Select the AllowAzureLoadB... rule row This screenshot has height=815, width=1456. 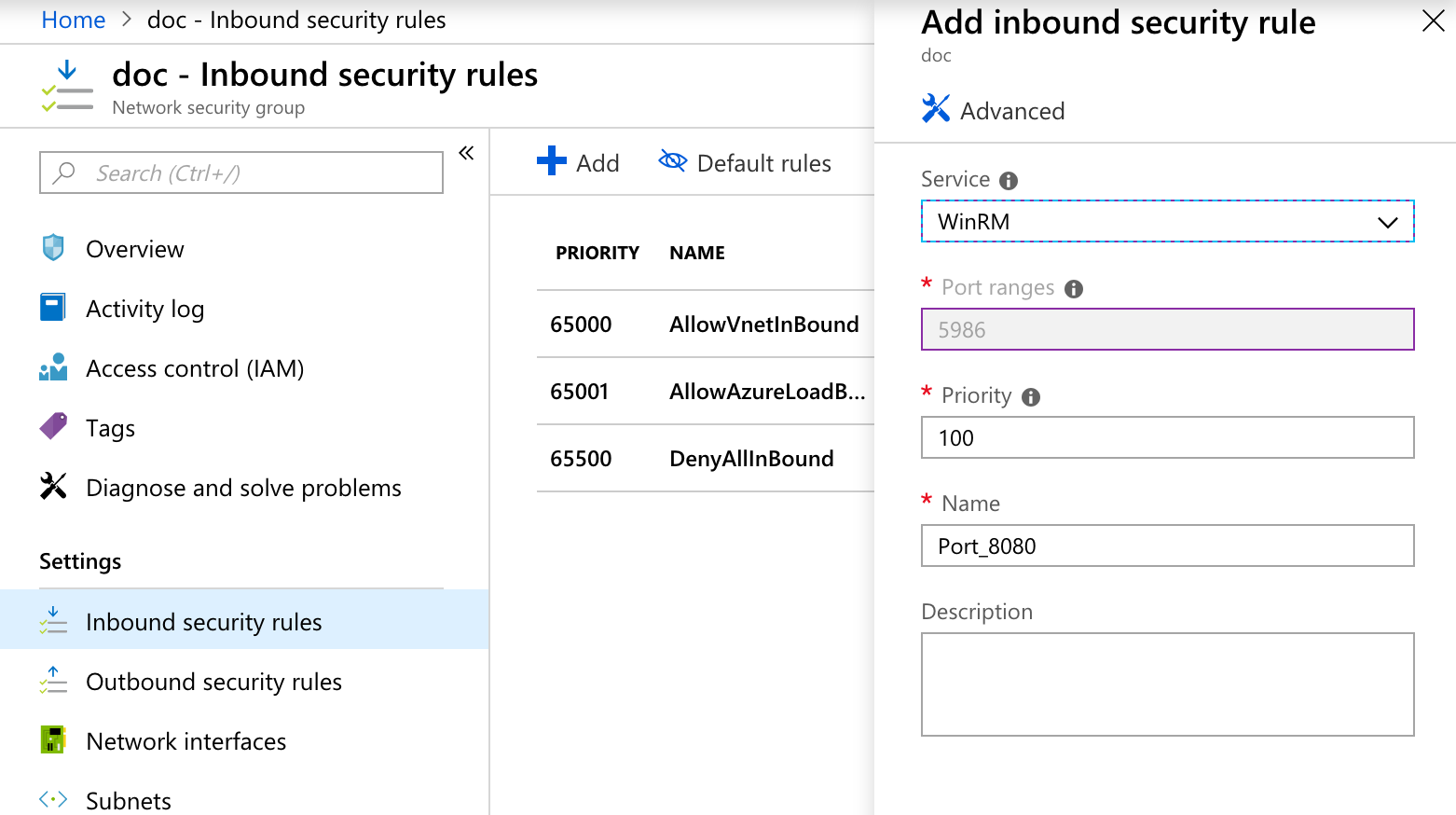tap(706, 391)
